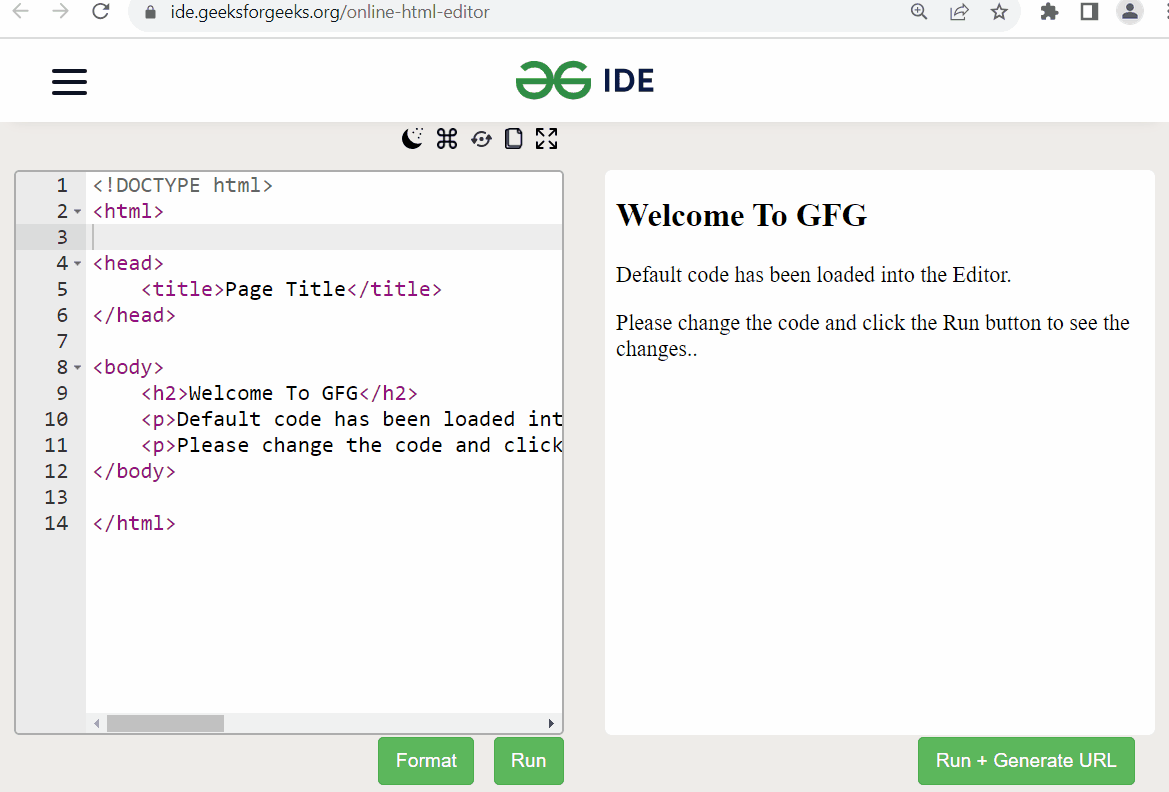Click Run + Generate URL

click(1026, 760)
